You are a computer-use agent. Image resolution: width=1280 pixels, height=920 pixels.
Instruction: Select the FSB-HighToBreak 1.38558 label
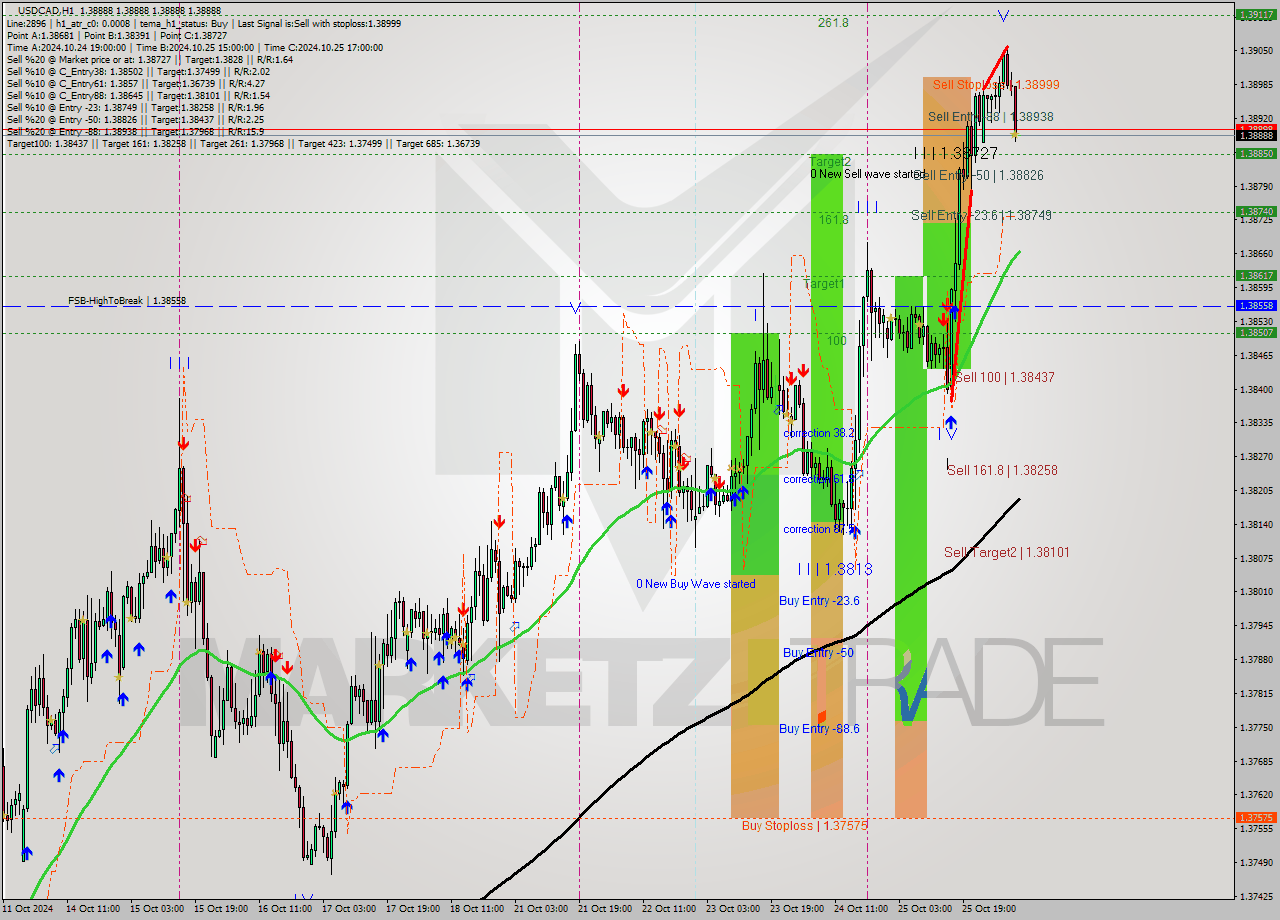click(x=127, y=300)
